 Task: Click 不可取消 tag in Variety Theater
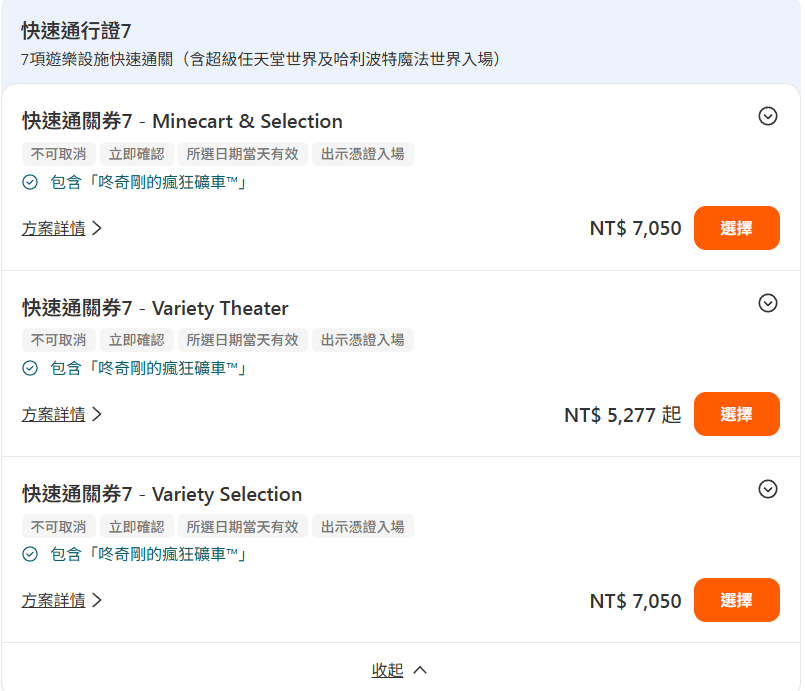[x=59, y=340]
